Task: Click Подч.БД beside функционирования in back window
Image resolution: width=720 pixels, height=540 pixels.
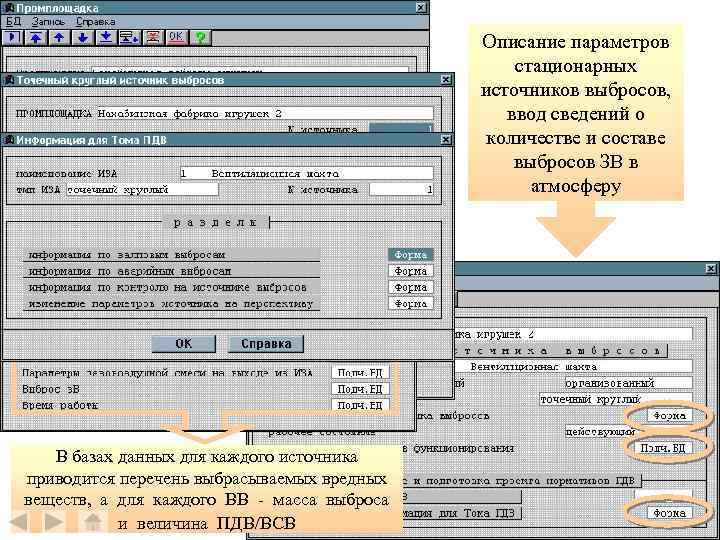Action: 663,448
